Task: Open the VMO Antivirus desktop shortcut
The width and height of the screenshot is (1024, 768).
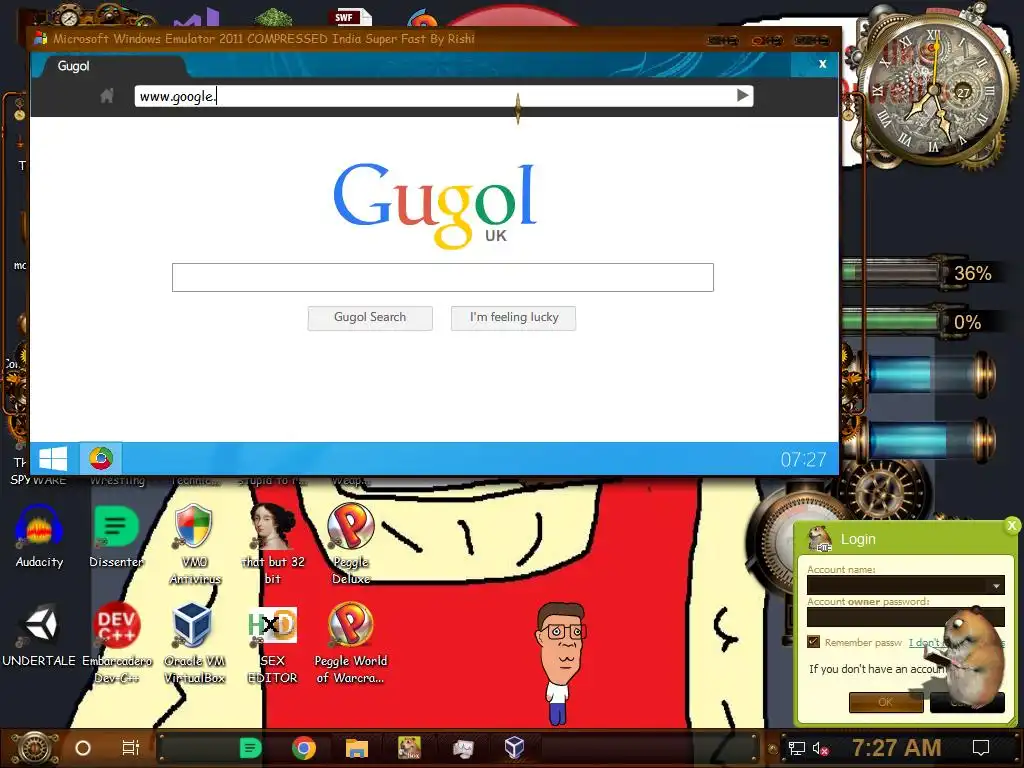Action: click(x=194, y=544)
